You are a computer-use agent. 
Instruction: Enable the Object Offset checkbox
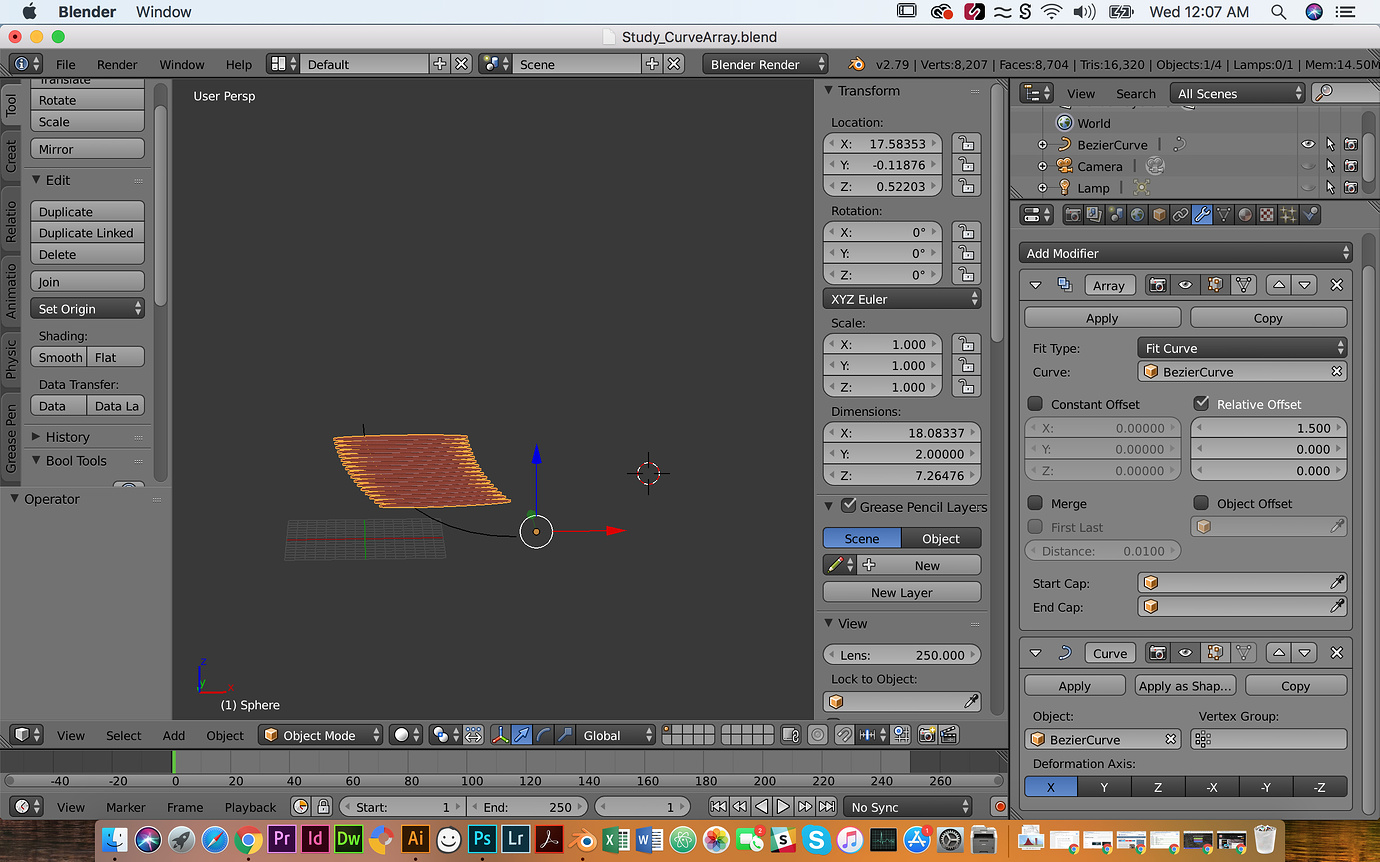(1202, 503)
